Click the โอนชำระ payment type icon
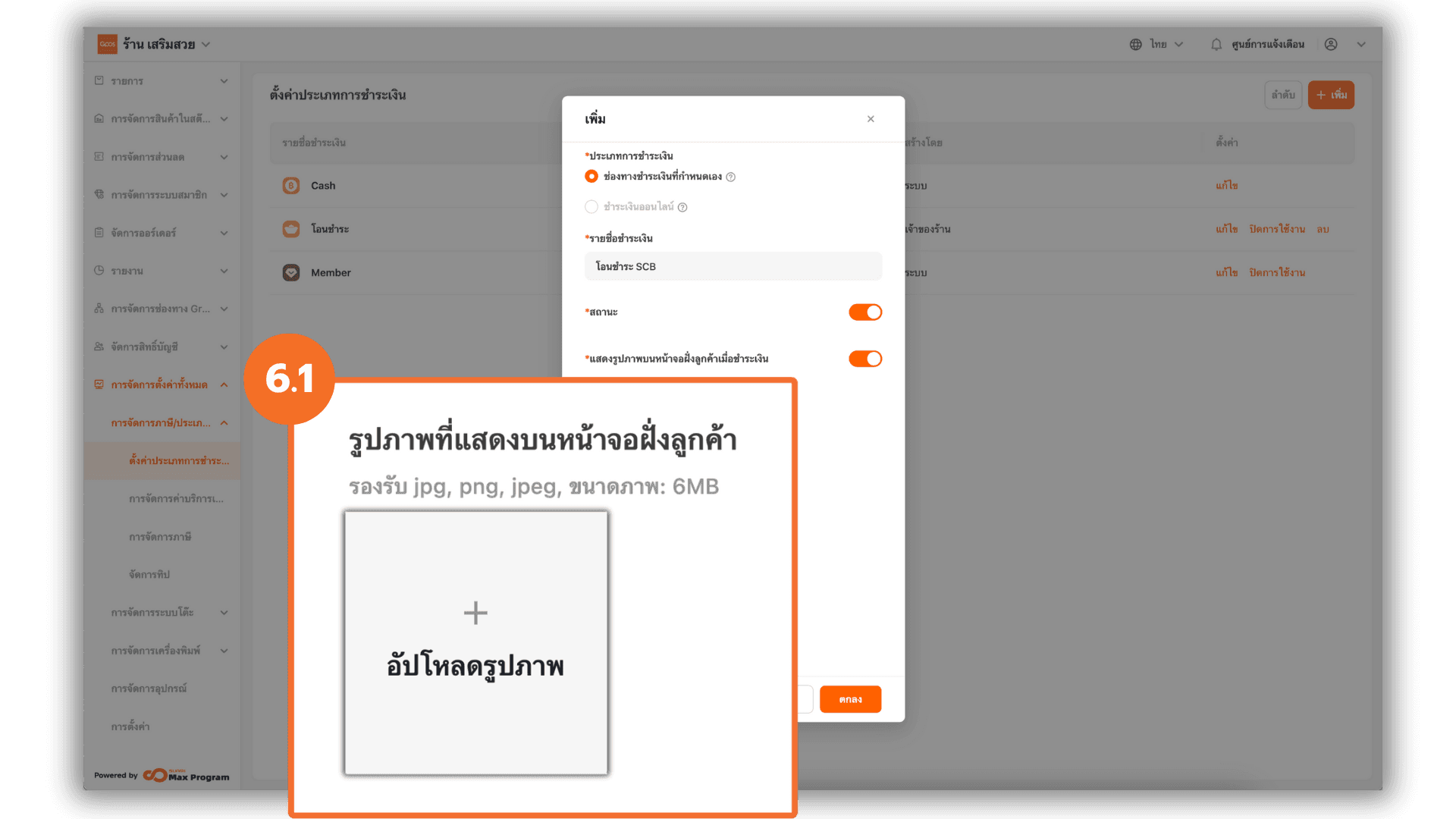 click(291, 229)
